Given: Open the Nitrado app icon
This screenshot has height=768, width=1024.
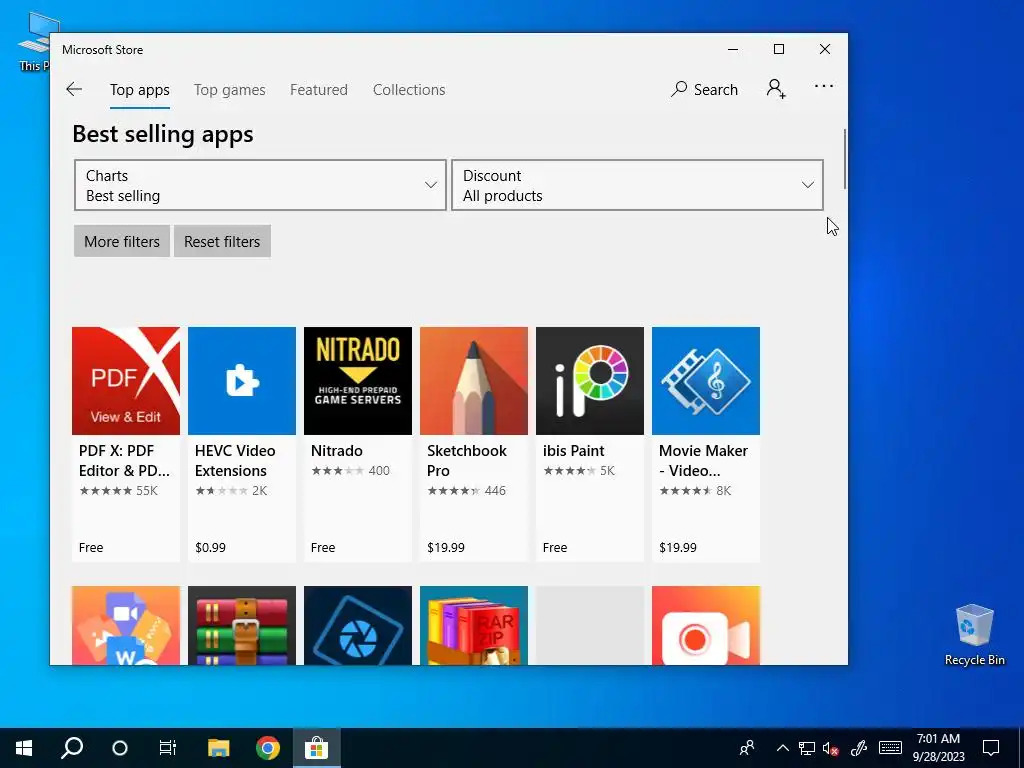Looking at the screenshot, I should point(358,381).
